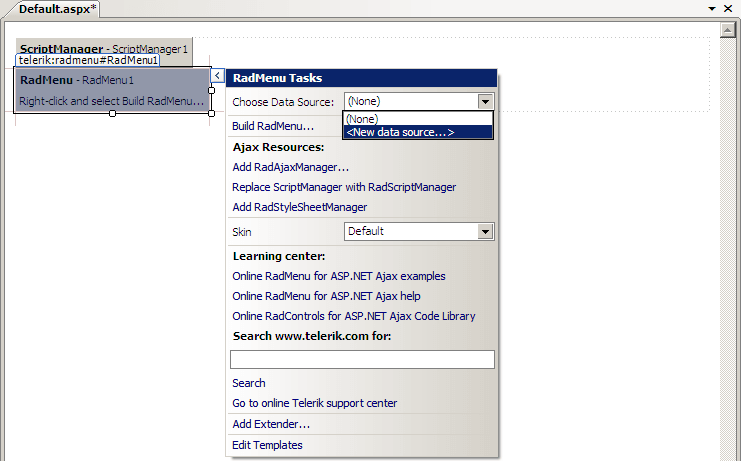Open Online RadControls Code Library link
Viewport: 741px width, 462px height.
353,316
